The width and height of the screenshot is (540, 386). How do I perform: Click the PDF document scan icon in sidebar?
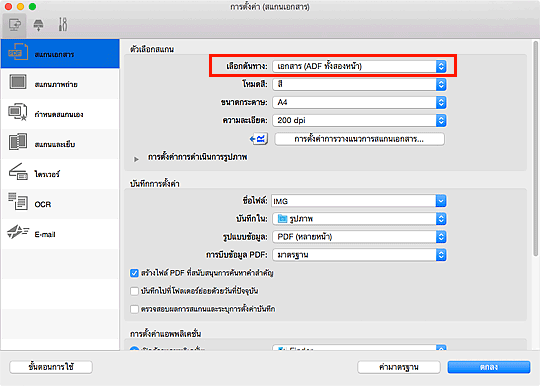pyautogui.click(x=18, y=53)
